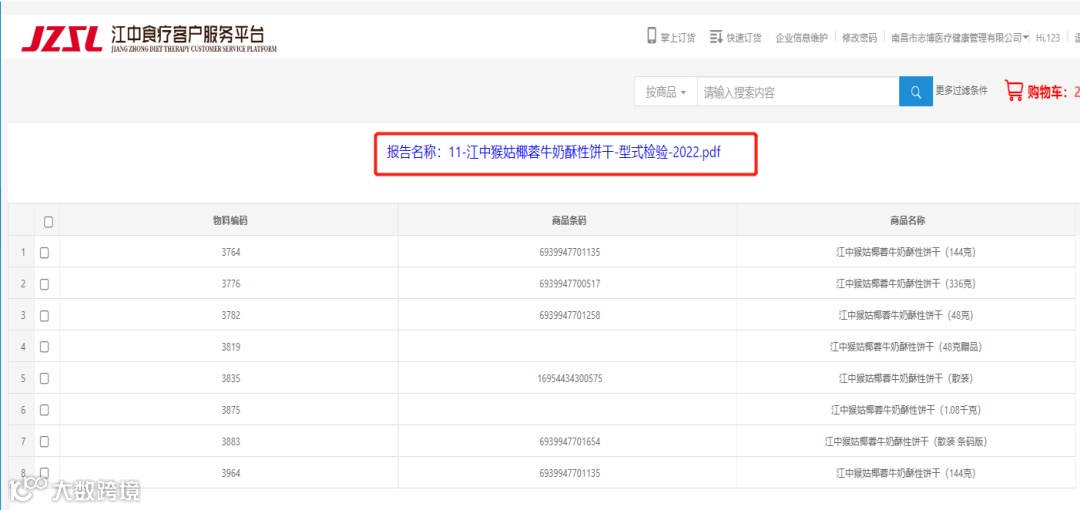1080x510 pixels.
Task: Open the 按商品 search type dropdown
Action: point(665,92)
